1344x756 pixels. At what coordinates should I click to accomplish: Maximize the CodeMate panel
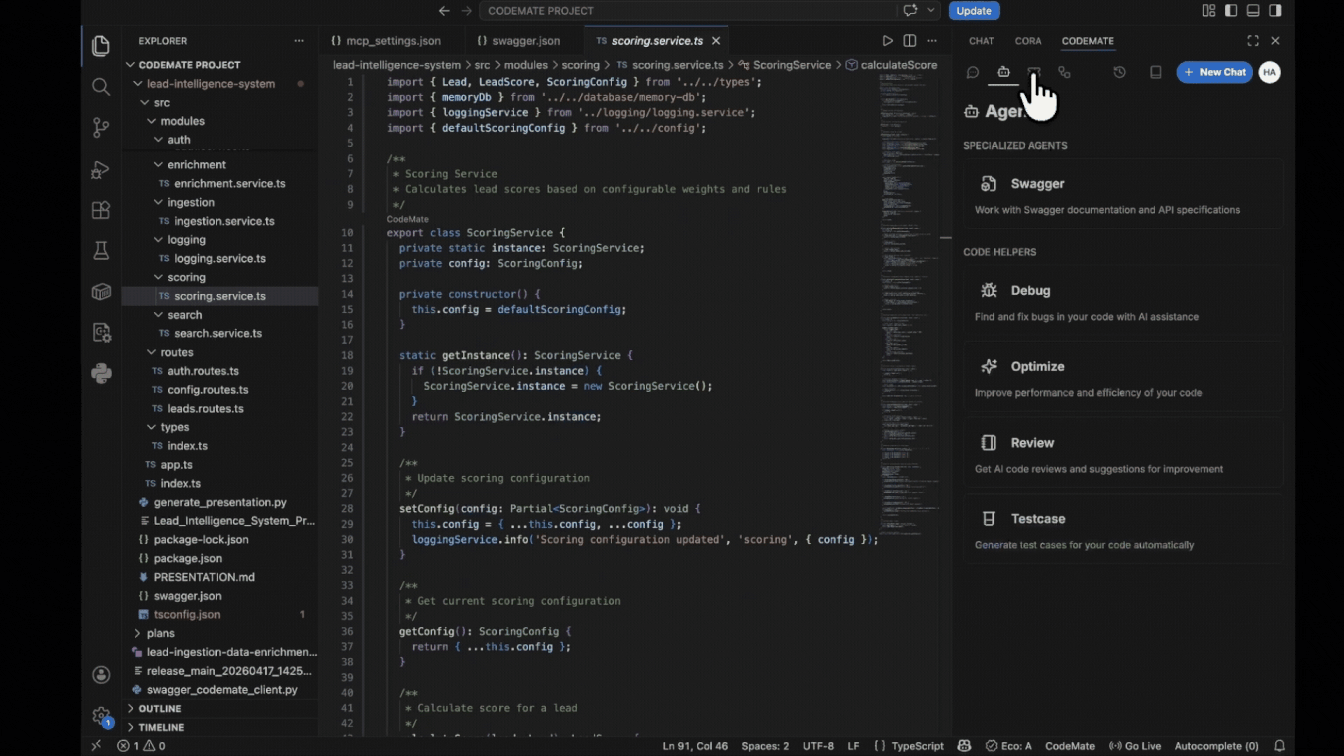click(1253, 41)
